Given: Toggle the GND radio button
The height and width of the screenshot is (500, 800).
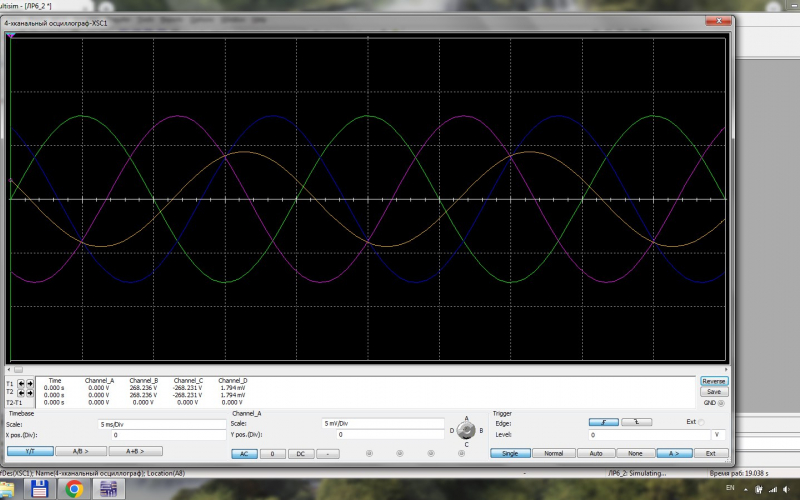Looking at the screenshot, I should [721, 403].
